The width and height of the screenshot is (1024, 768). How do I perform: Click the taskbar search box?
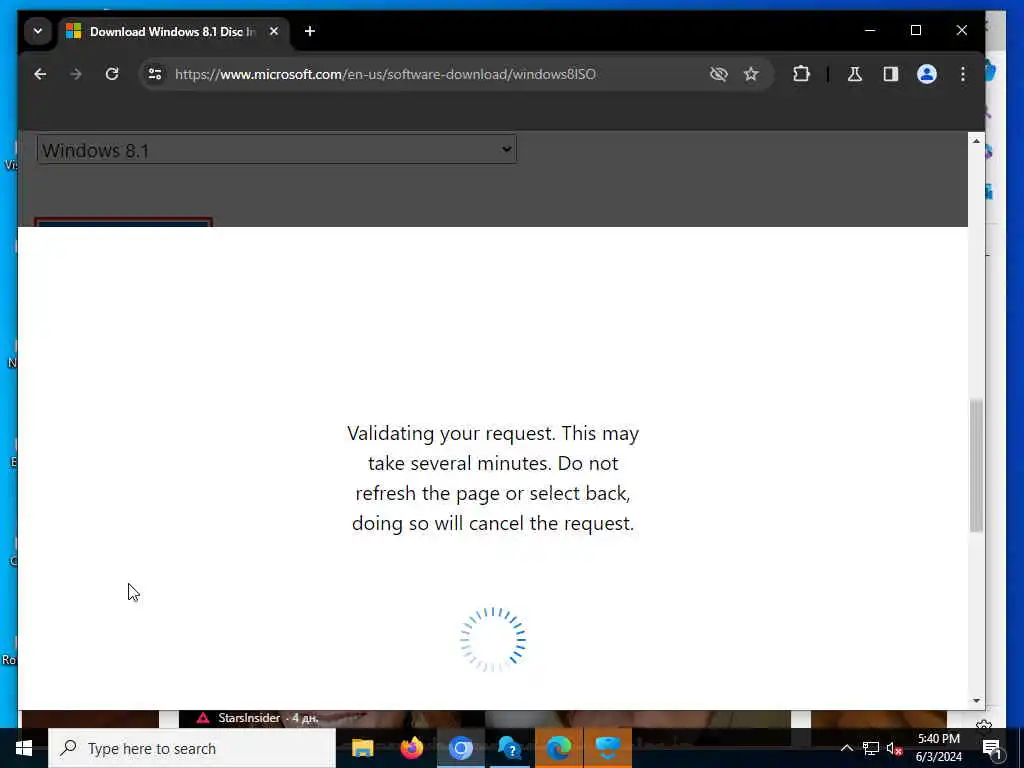tap(192, 748)
